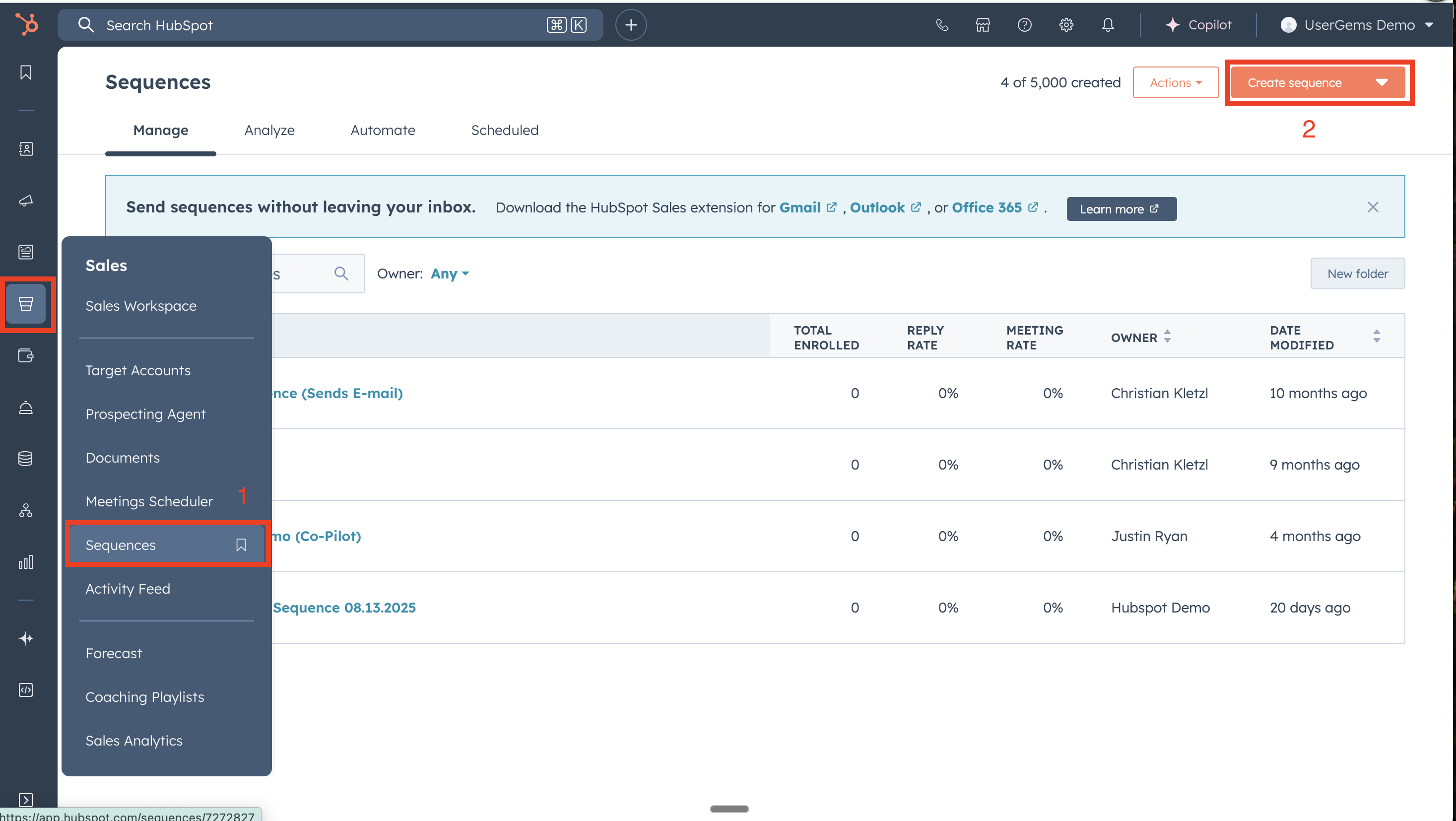Open Coaching Playlists in Sales menu
The image size is (1456, 821).
point(145,696)
